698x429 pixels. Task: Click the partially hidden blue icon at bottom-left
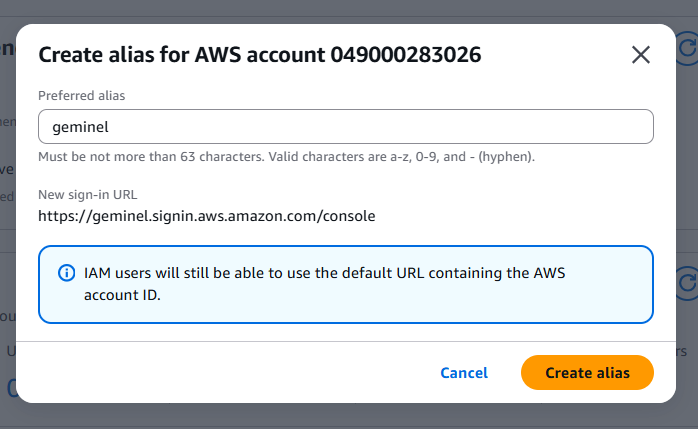[12, 388]
